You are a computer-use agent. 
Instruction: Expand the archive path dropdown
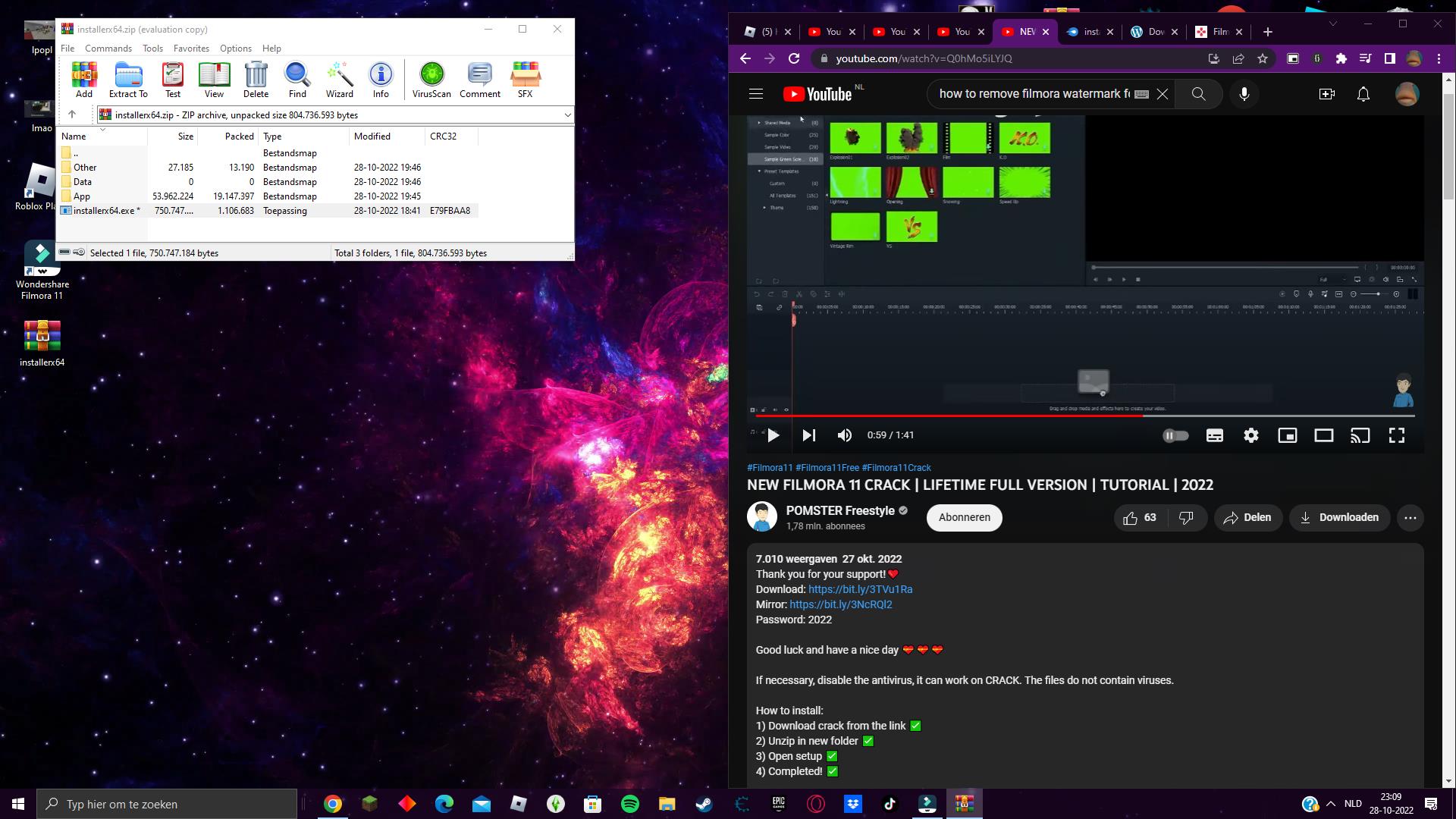(566, 115)
